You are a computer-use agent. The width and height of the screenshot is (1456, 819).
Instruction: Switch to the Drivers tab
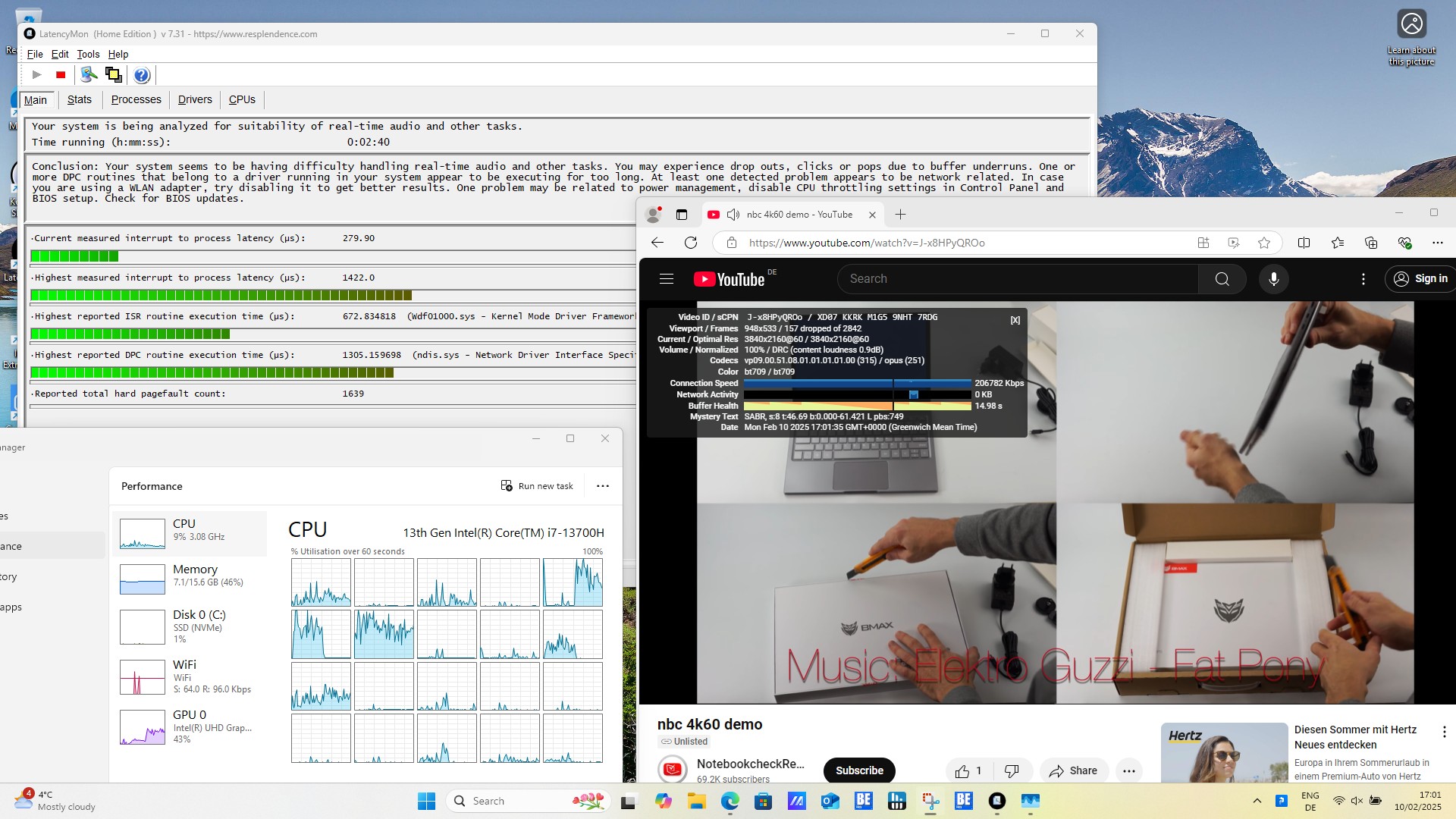[195, 99]
